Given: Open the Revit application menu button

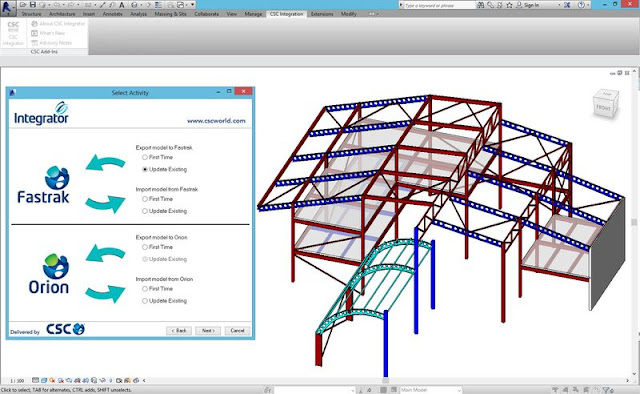Looking at the screenshot, I should (x=7, y=7).
